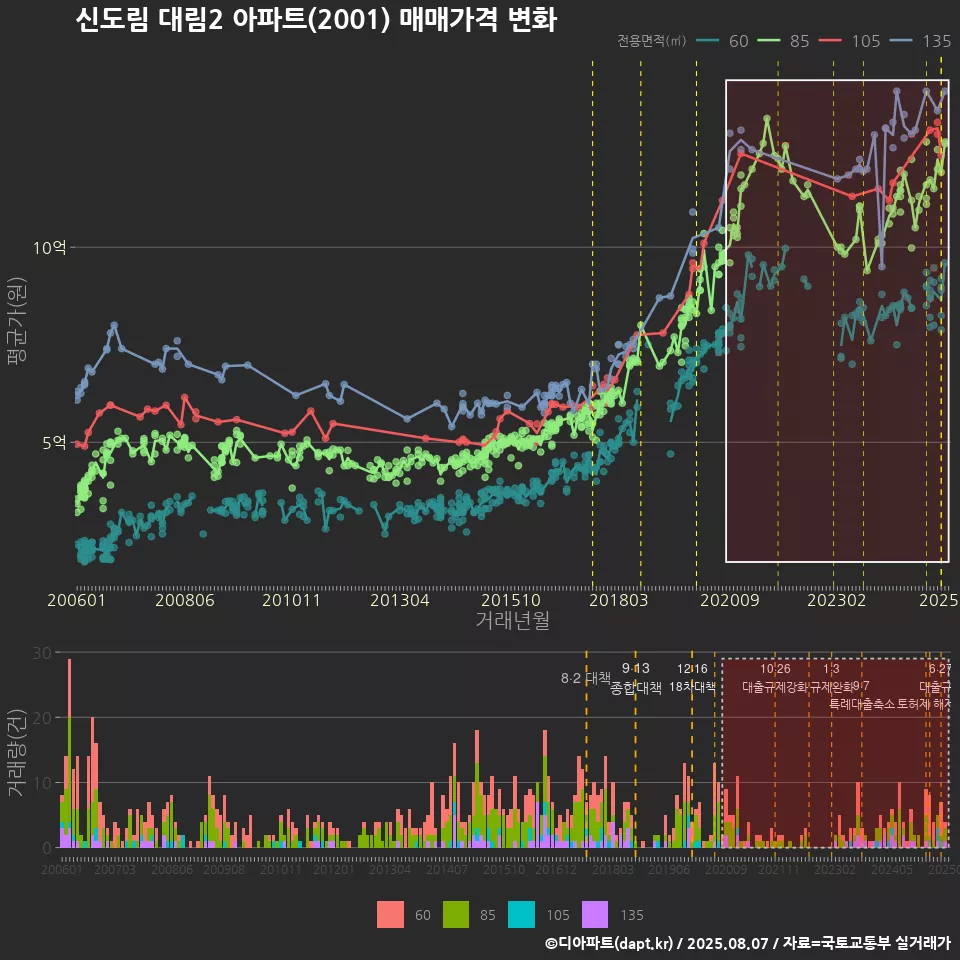The image size is (960, 960).
Task: Click the 1·3 규제완화 annotation
Action: coord(831,678)
